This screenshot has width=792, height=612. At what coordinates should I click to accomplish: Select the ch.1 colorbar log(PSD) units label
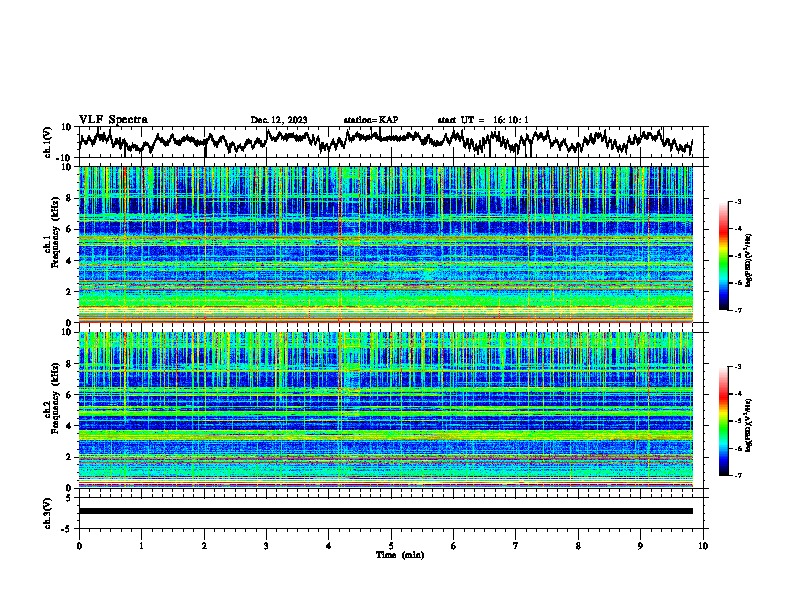pyautogui.click(x=749, y=260)
